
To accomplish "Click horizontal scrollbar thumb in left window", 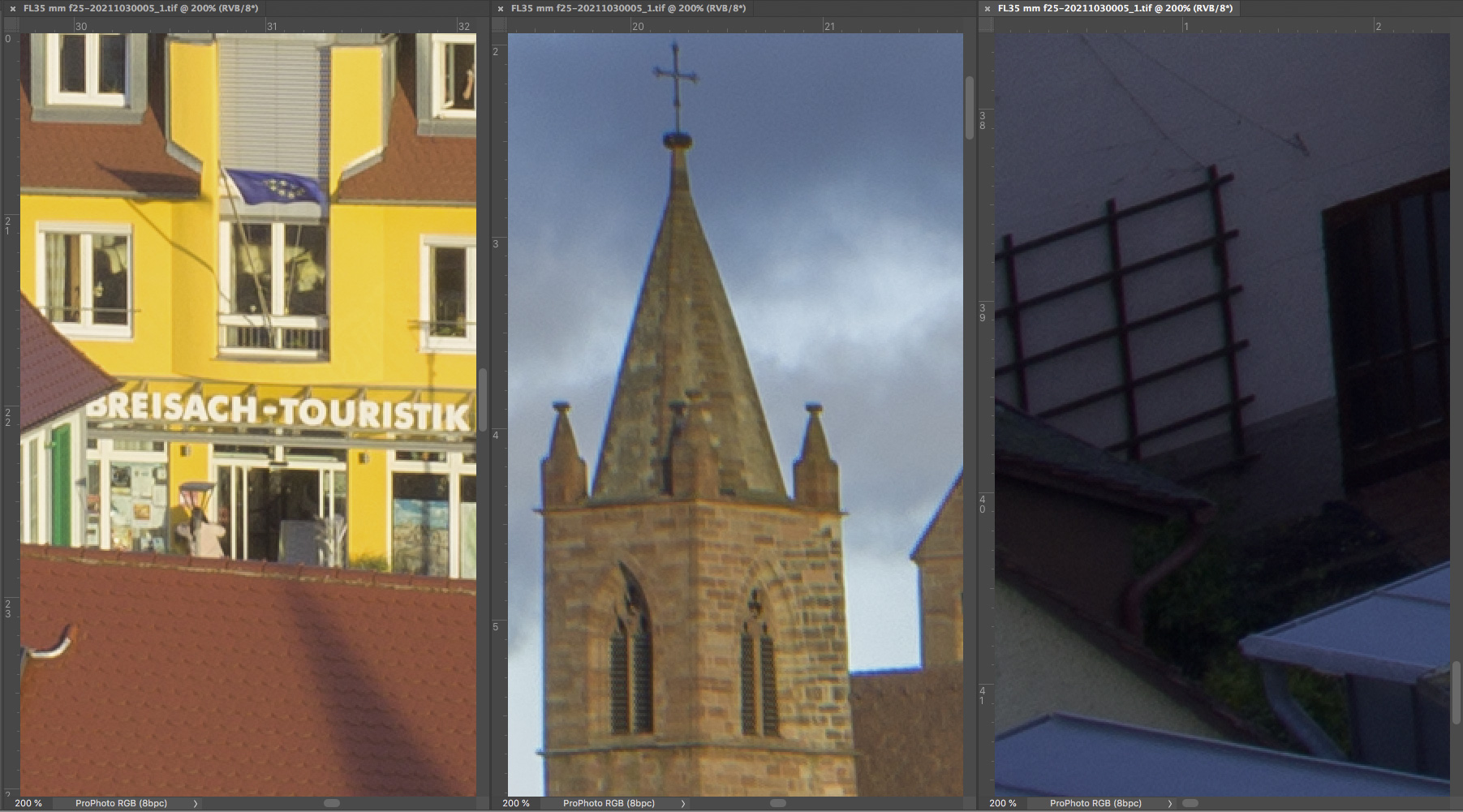I will pyautogui.click(x=332, y=803).
